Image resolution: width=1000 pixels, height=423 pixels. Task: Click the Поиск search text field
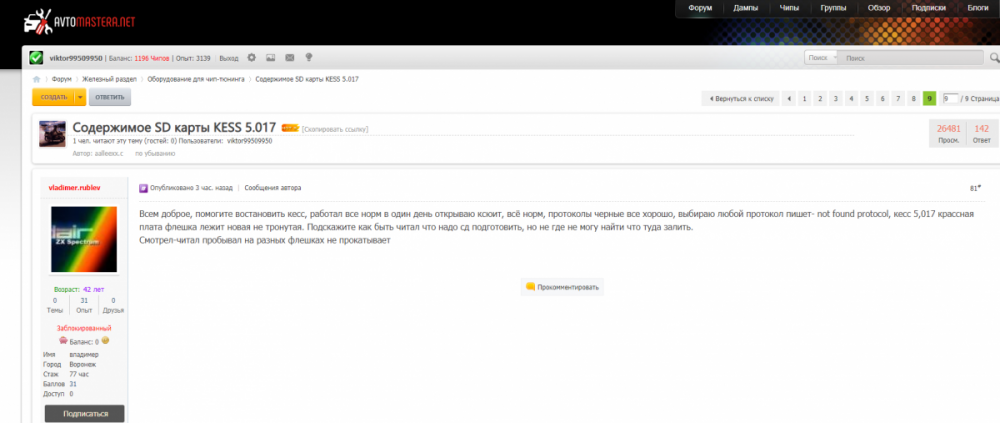point(911,58)
